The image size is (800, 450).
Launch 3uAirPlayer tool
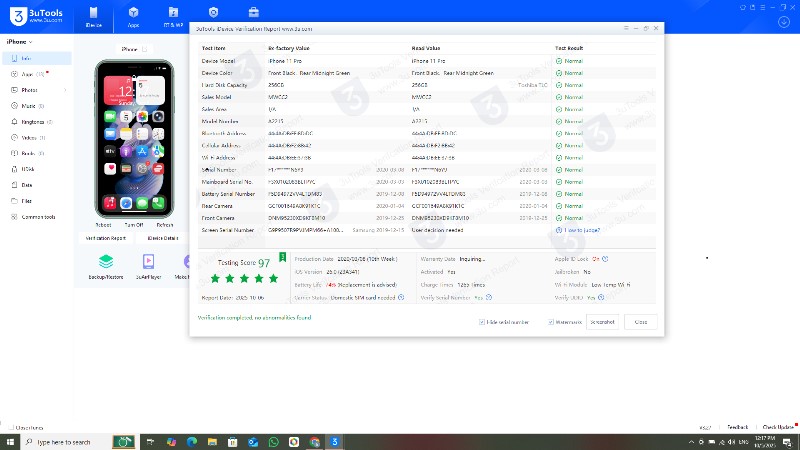(149, 265)
